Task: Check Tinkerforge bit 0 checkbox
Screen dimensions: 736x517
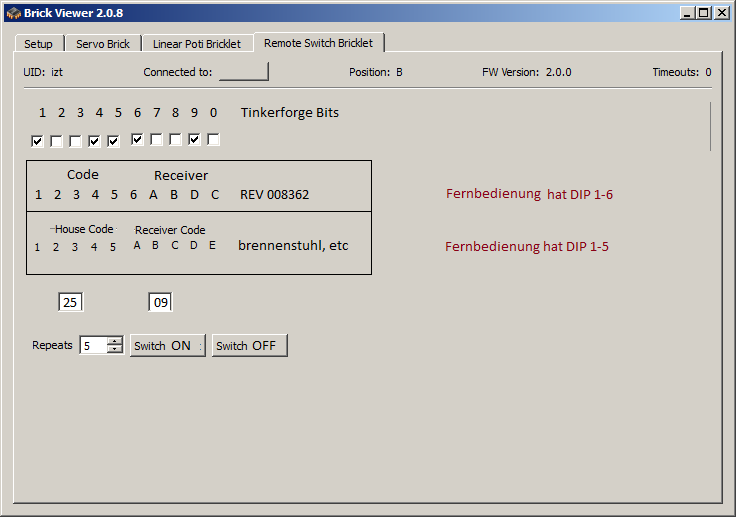Action: tap(213, 139)
